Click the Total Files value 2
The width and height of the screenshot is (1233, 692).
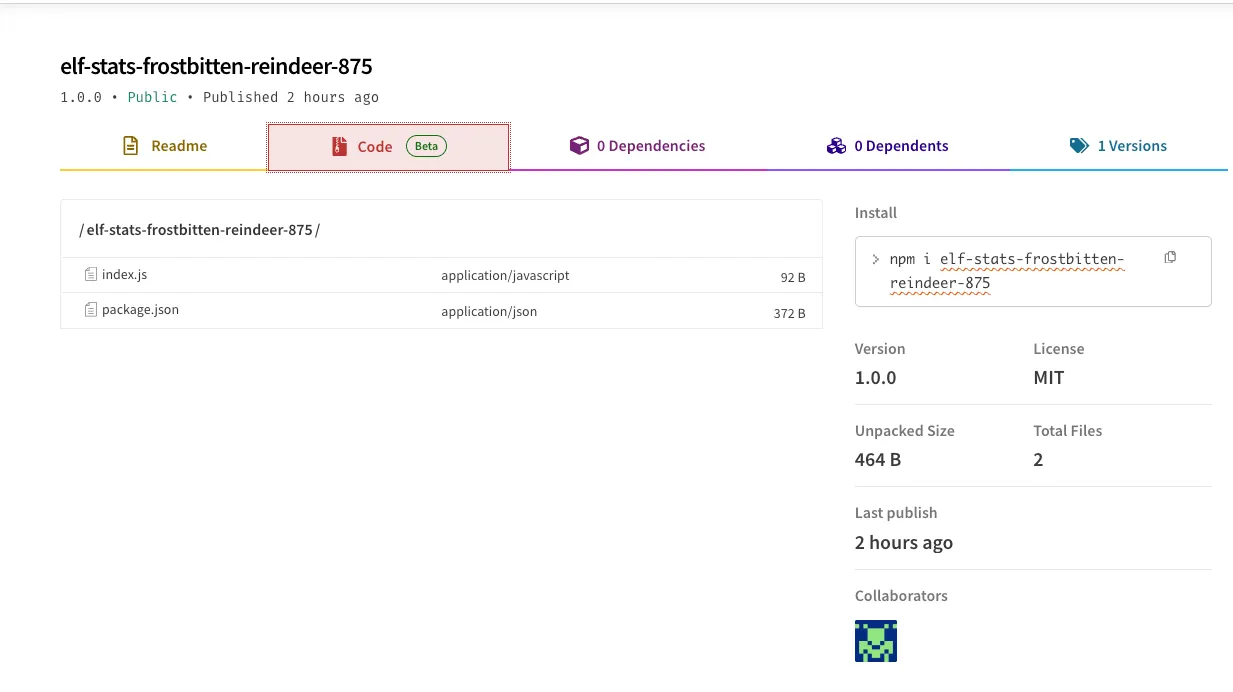1038,460
